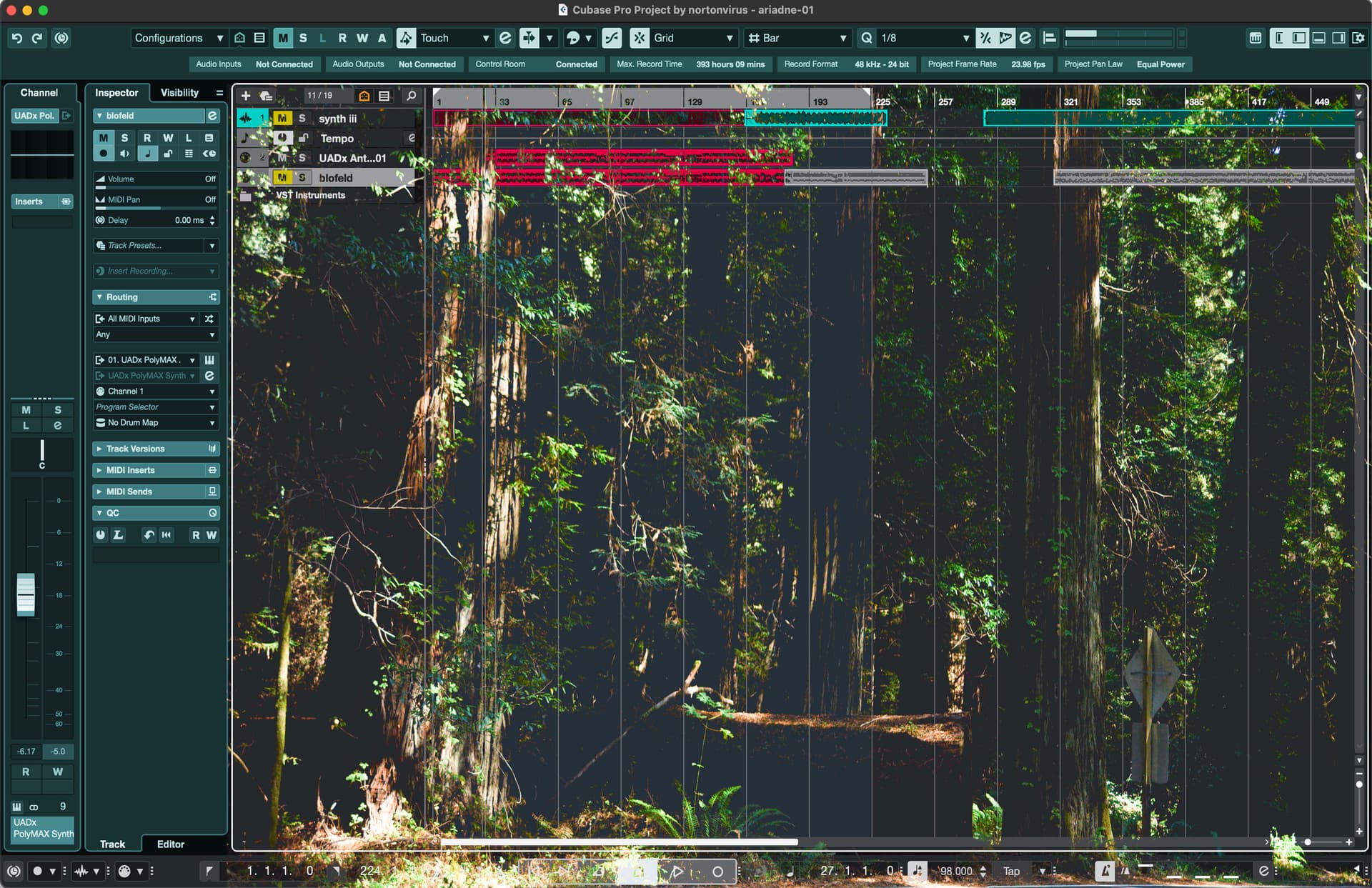Toggle Record Enable in the blofeld inspector
The width and height of the screenshot is (1372, 888).
pyautogui.click(x=104, y=154)
